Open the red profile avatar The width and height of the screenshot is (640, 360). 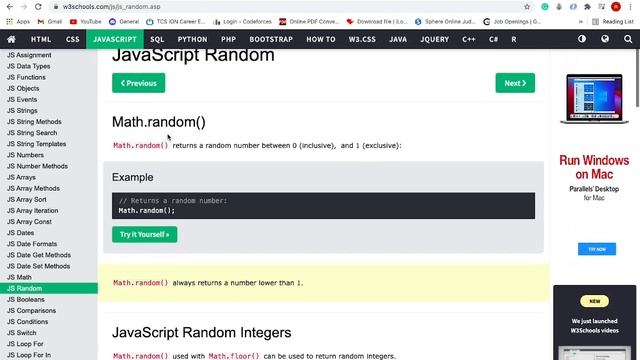pyautogui.click(x=616, y=7)
